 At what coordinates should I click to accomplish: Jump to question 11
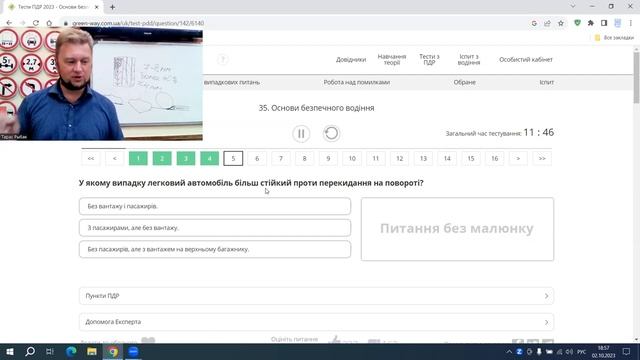376,158
